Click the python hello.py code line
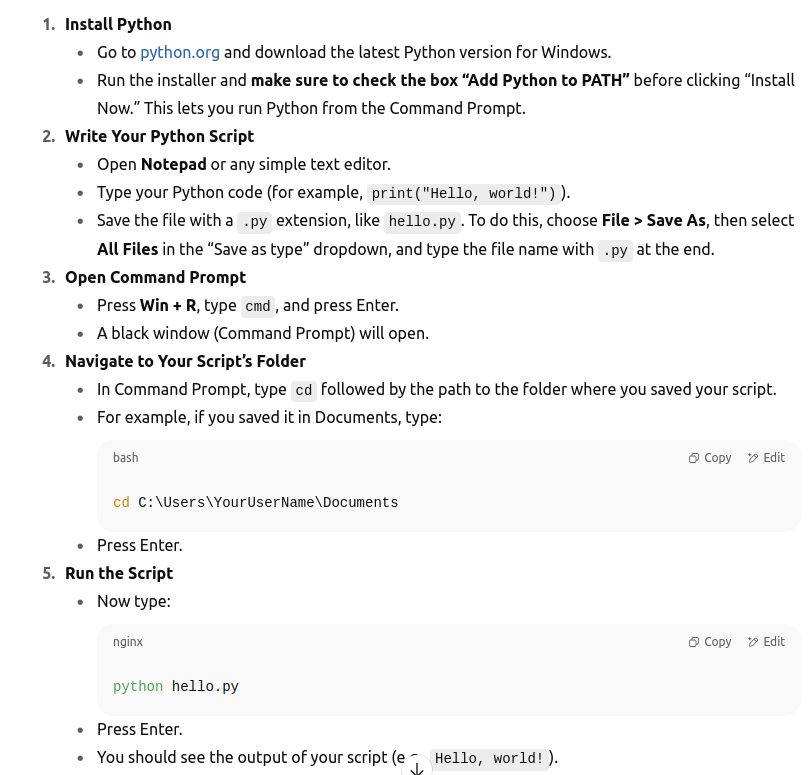The height and width of the screenshot is (775, 812). (176, 686)
